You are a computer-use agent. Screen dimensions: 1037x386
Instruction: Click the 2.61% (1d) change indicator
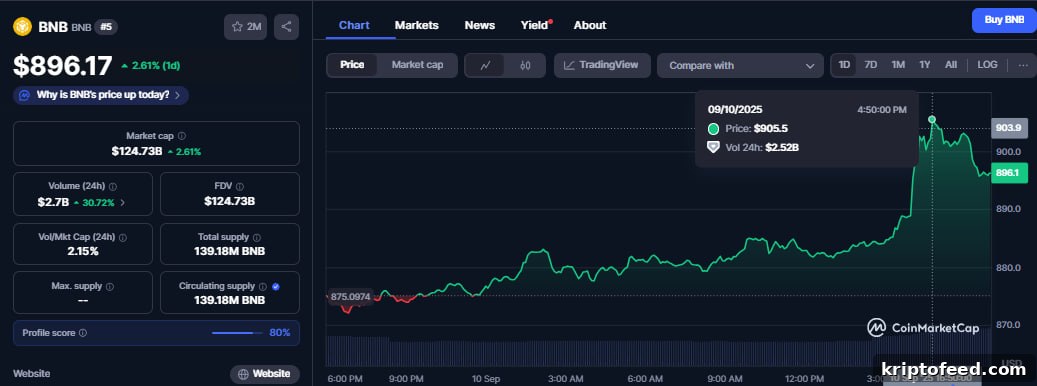(x=151, y=65)
